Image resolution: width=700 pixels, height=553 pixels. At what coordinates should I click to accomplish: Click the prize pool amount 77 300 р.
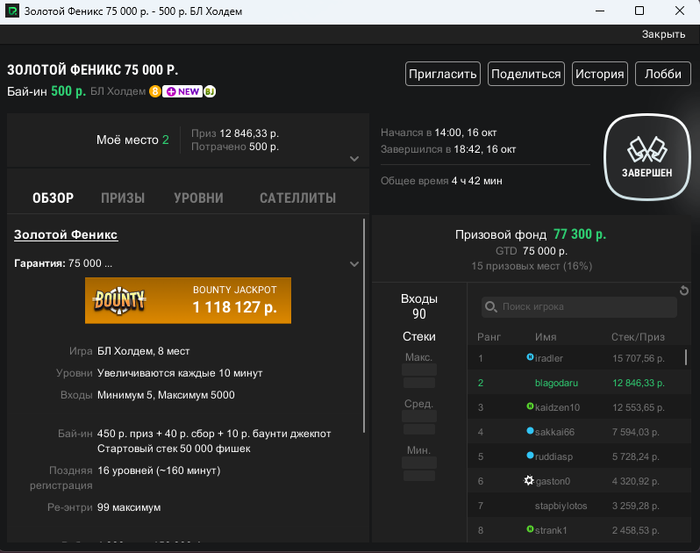(x=580, y=234)
